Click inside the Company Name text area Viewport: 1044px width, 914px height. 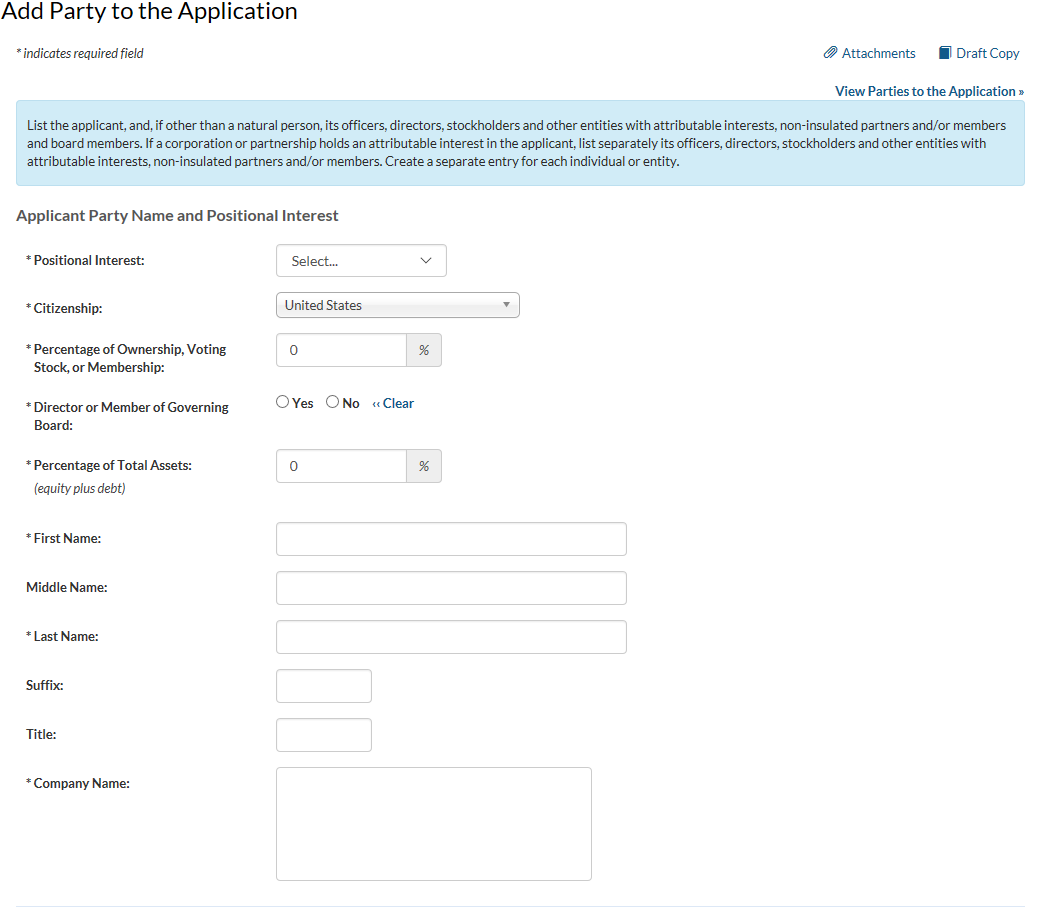434,824
